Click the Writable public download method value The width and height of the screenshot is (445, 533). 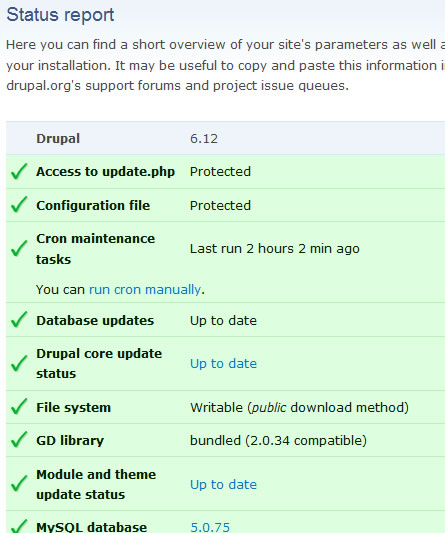tap(299, 407)
